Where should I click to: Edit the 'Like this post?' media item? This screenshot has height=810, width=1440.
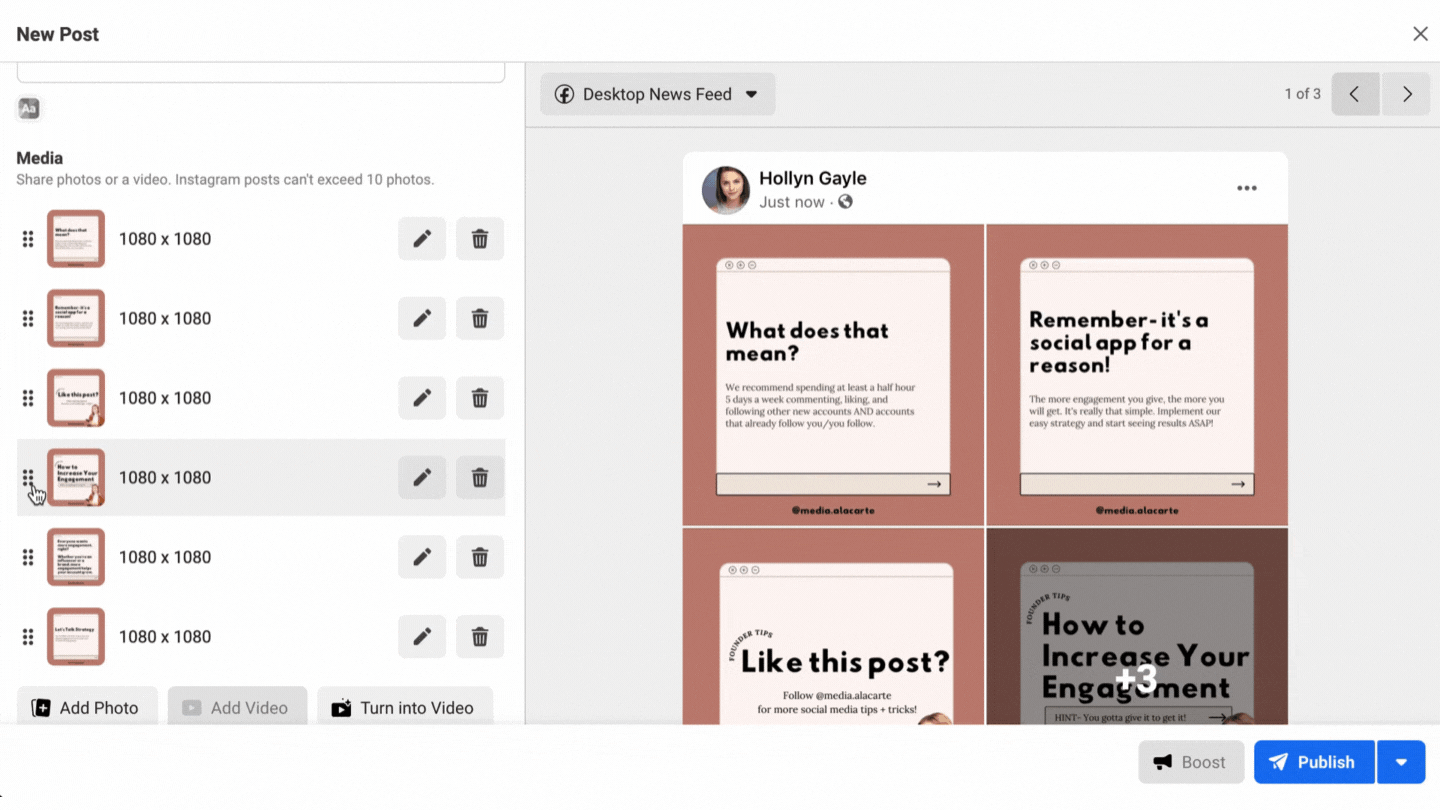[x=422, y=398]
